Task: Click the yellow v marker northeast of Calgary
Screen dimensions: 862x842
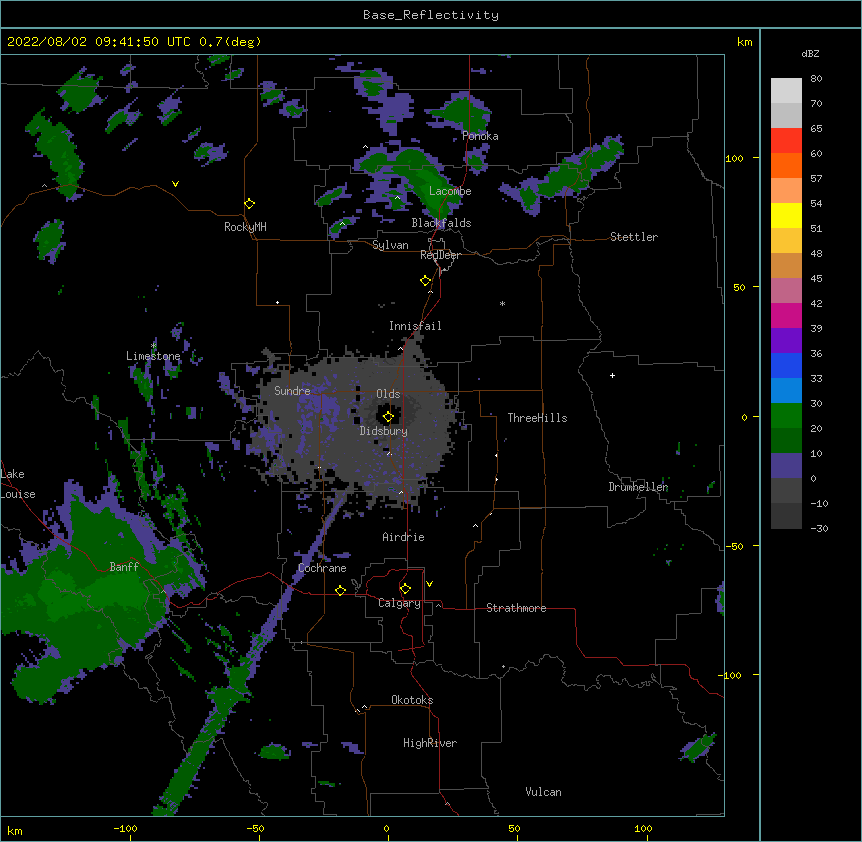Action: (x=429, y=584)
